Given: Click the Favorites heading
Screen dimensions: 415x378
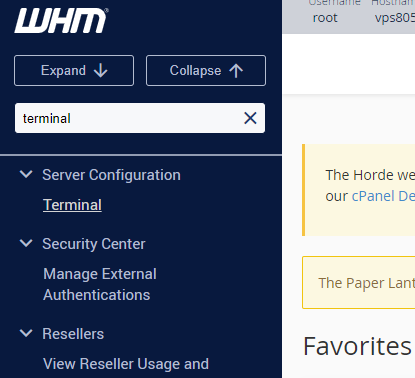Looking at the screenshot, I should point(357,346).
